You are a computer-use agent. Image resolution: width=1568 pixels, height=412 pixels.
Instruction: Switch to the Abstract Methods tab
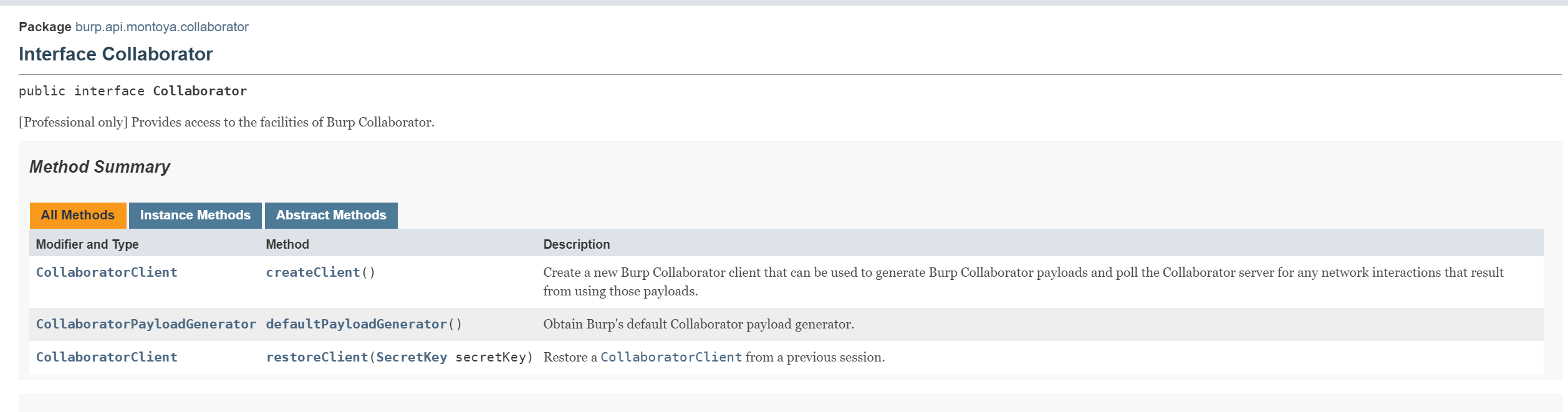pyautogui.click(x=331, y=215)
